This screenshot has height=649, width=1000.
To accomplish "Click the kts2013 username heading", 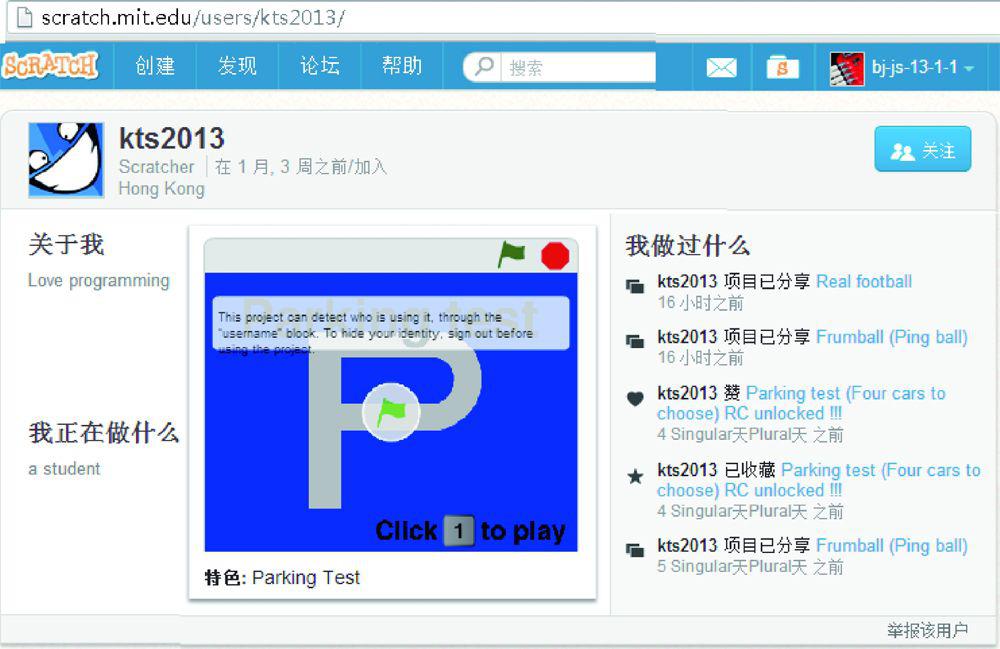I will pyautogui.click(x=172, y=138).
